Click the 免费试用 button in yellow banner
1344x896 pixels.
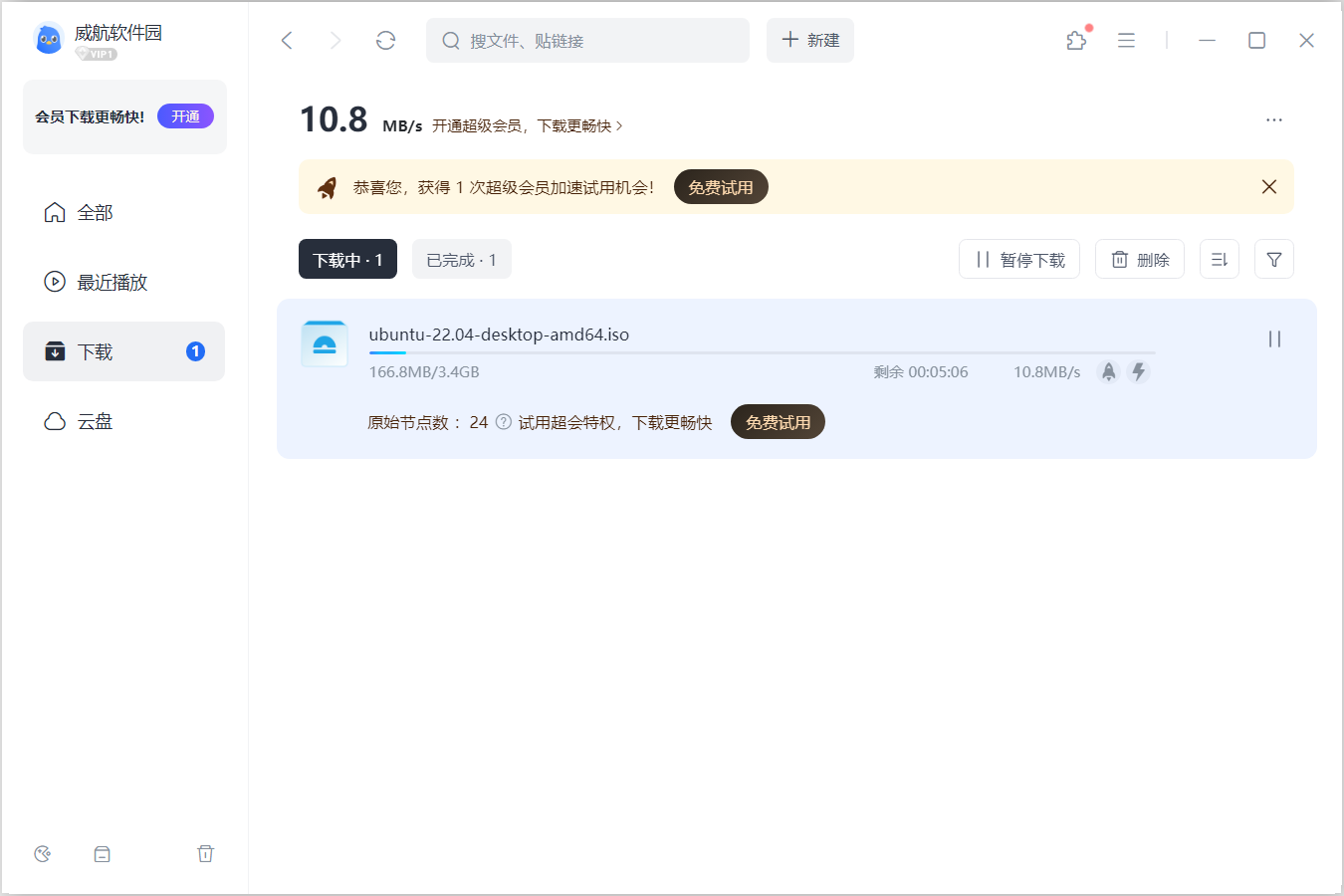pos(720,187)
